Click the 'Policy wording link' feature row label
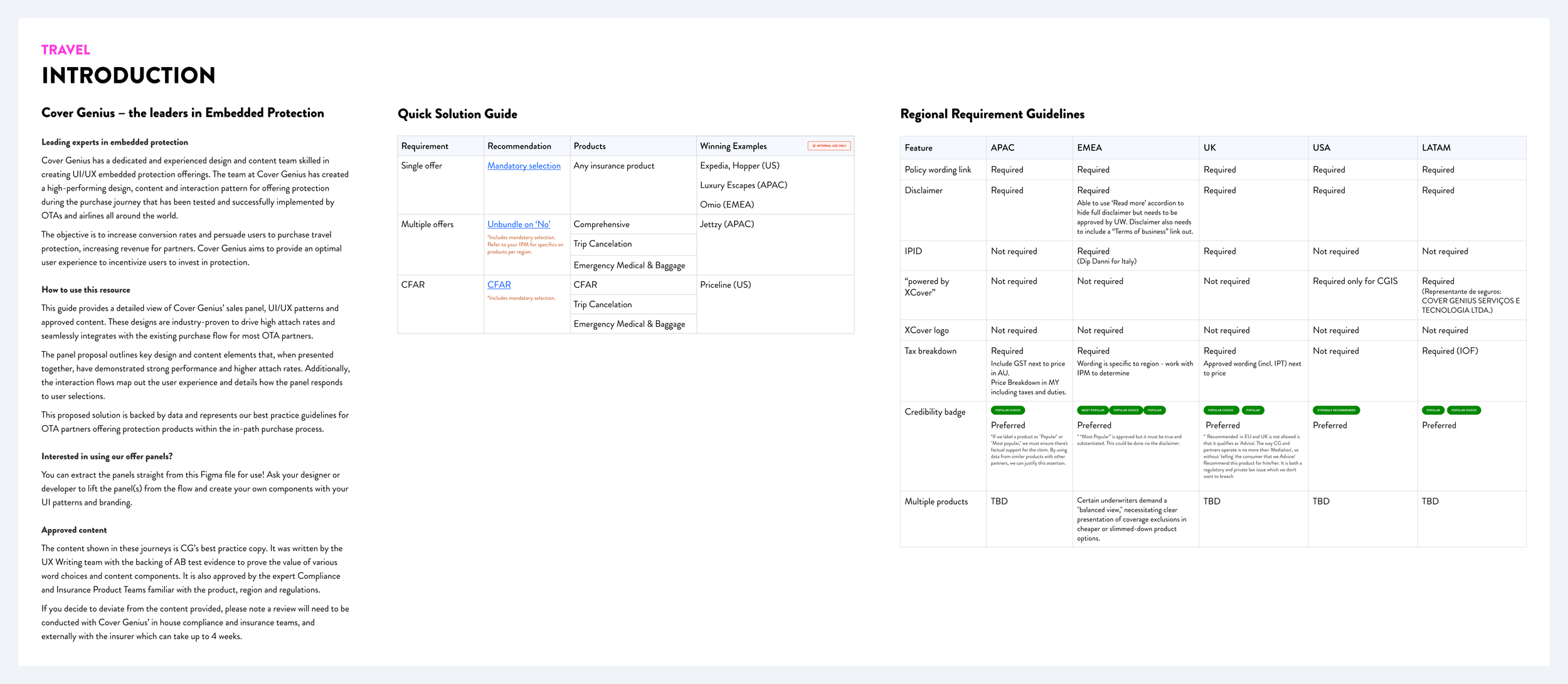 click(x=938, y=170)
